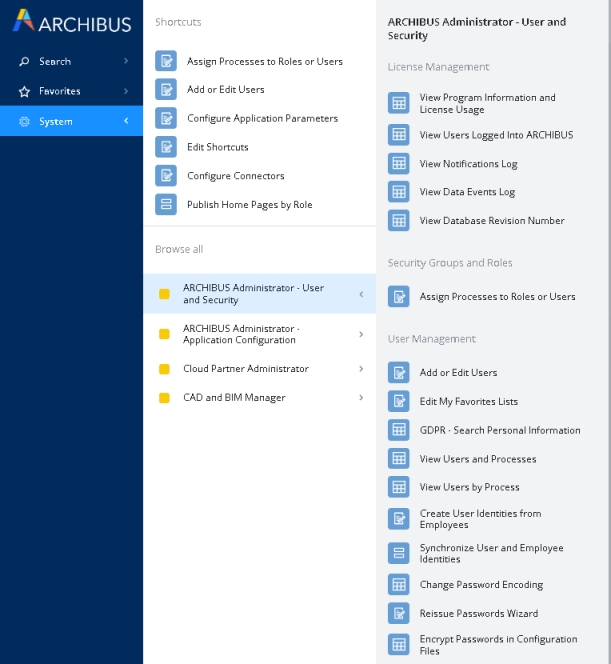This screenshot has width=611, height=664.
Task: Click the View Notifications Log table icon
Action: click(x=399, y=163)
